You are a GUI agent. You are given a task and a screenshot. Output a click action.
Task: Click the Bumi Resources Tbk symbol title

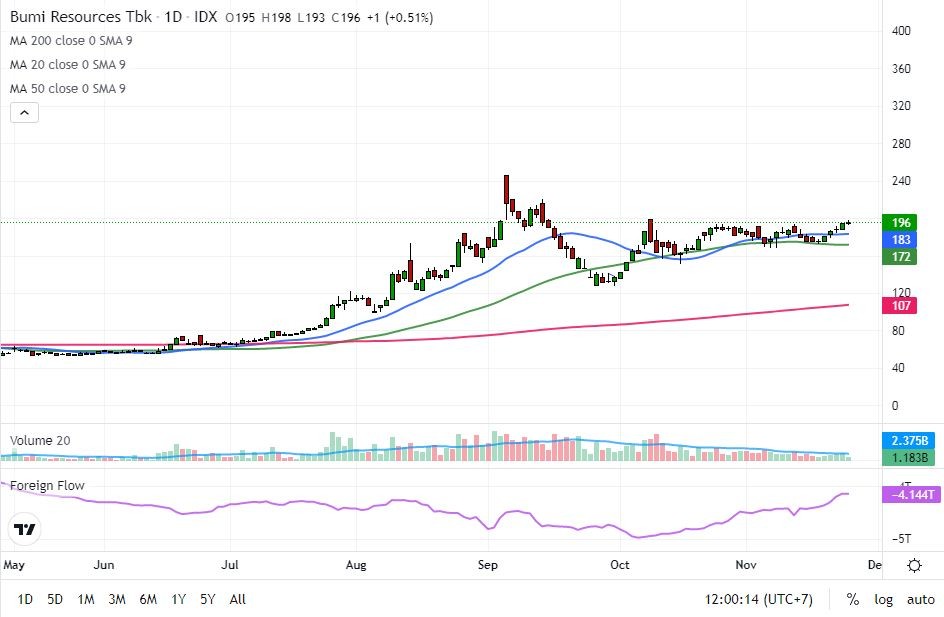[81, 16]
